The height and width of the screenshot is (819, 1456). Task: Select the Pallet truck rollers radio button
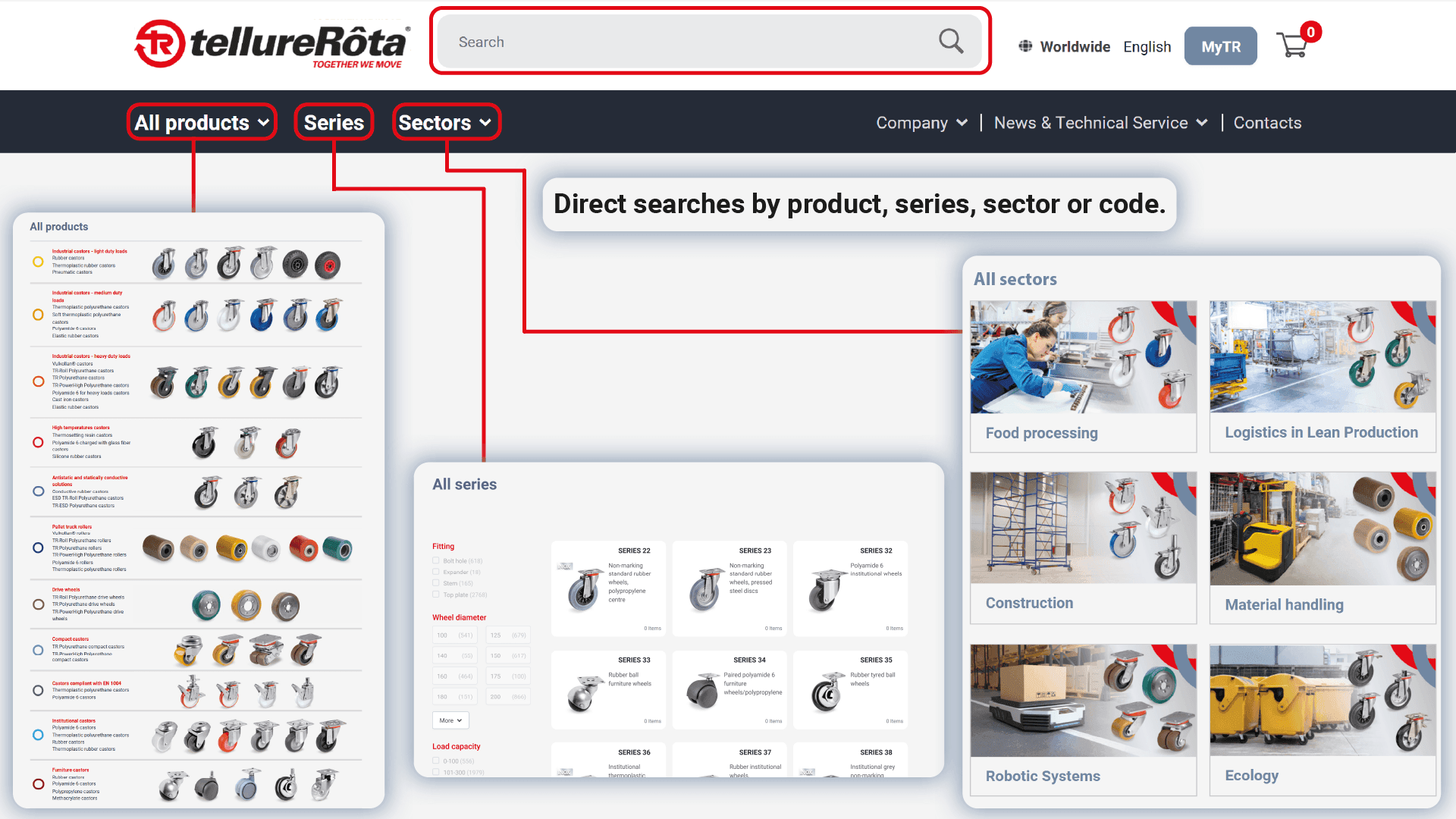pyautogui.click(x=38, y=548)
